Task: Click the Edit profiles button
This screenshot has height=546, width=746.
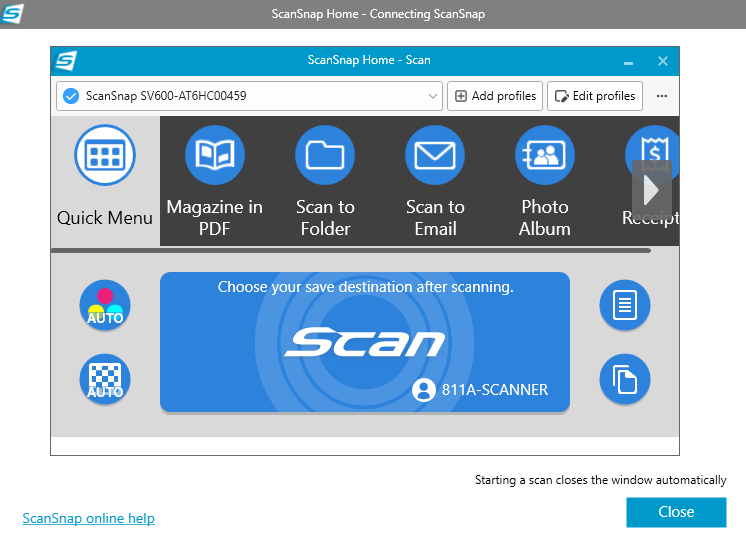Action: click(594, 96)
